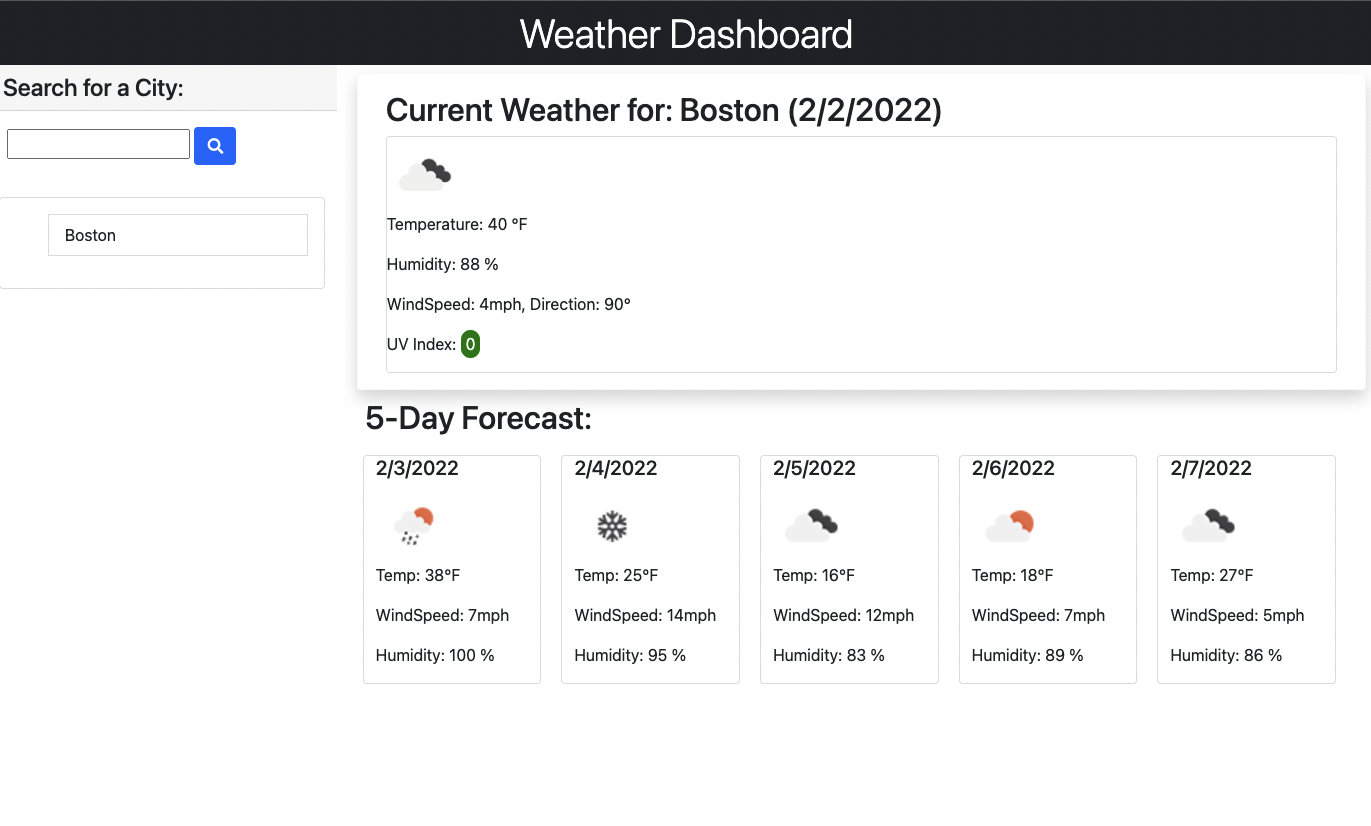Click the rain shower icon on the 2/3/2022 card
This screenshot has height=826, width=1371.
coord(413,524)
